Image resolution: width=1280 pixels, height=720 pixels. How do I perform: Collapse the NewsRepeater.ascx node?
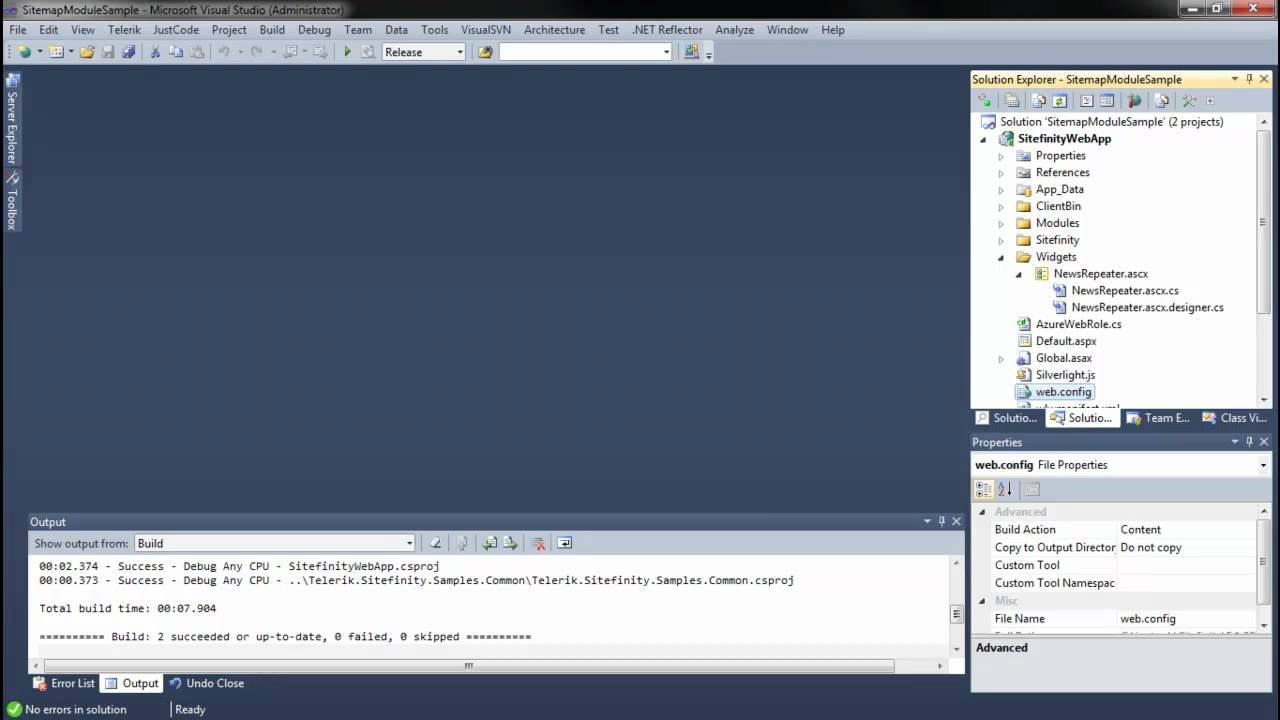coord(1019,274)
